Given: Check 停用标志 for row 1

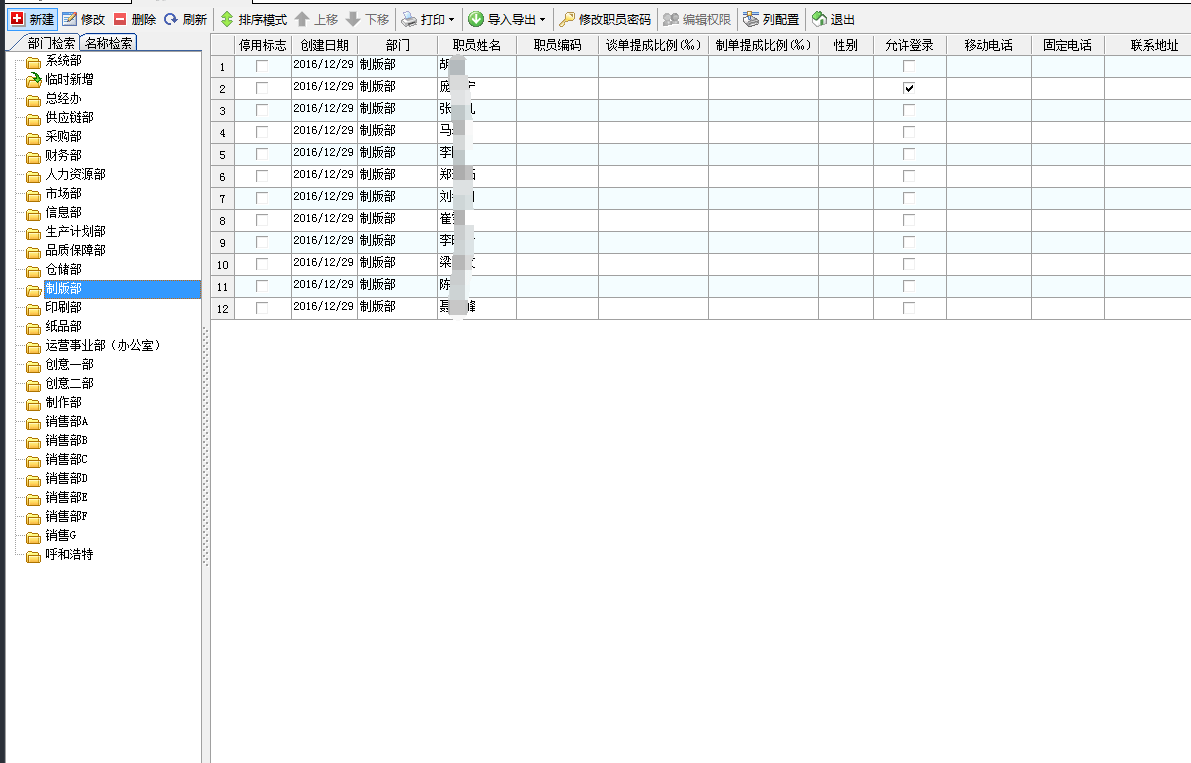Looking at the screenshot, I should click(262, 66).
